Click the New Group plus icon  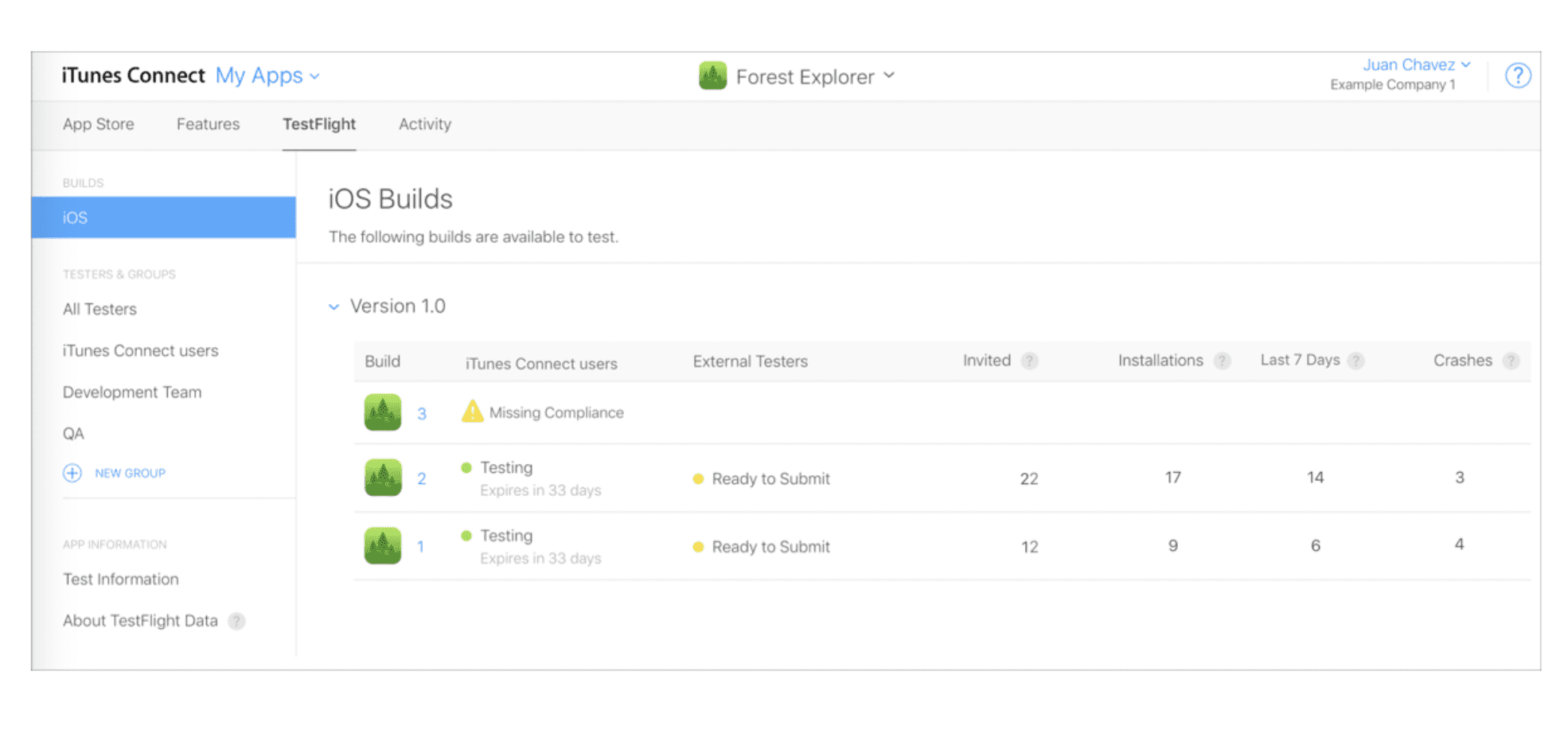(72, 473)
